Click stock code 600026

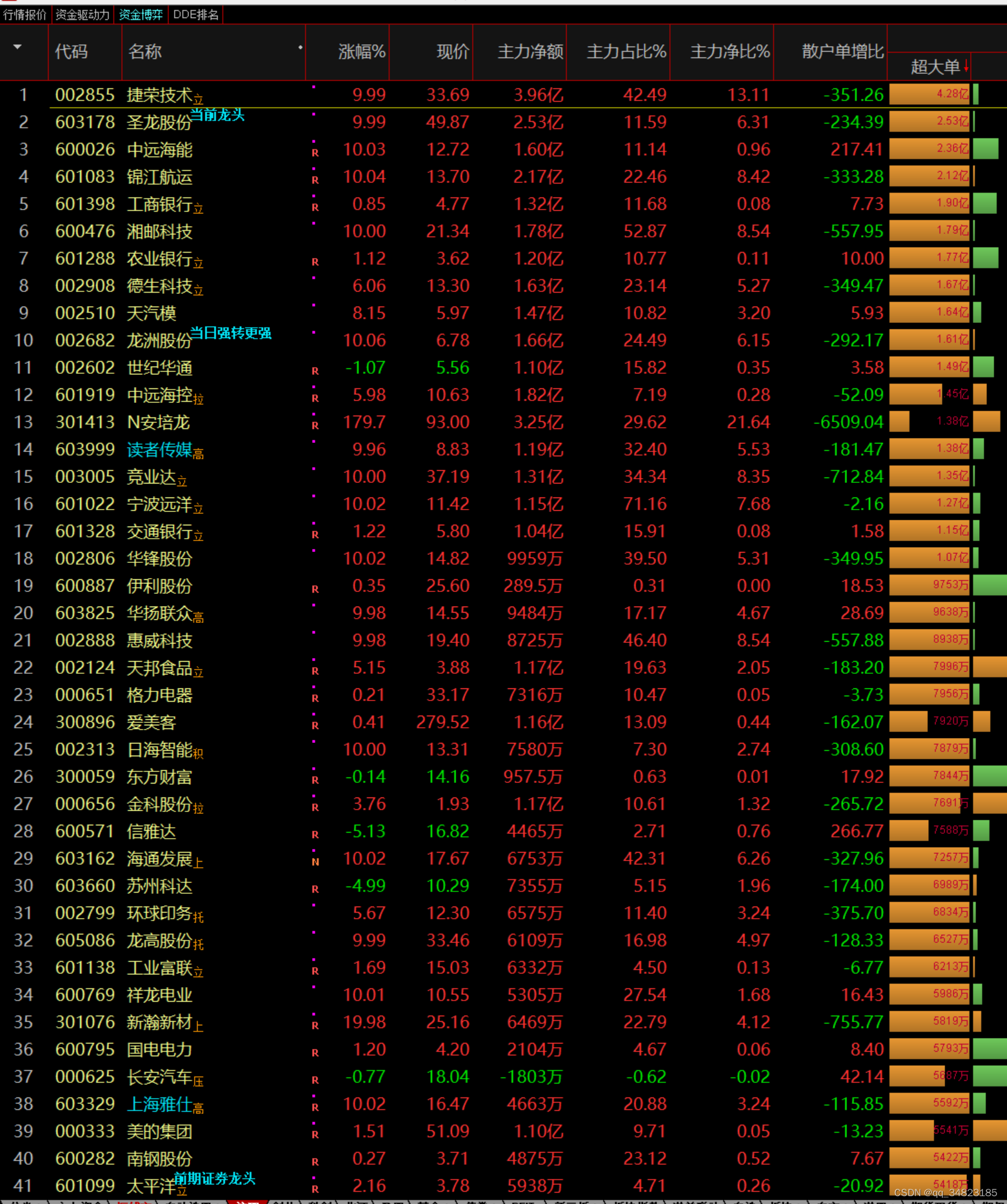[x=85, y=150]
